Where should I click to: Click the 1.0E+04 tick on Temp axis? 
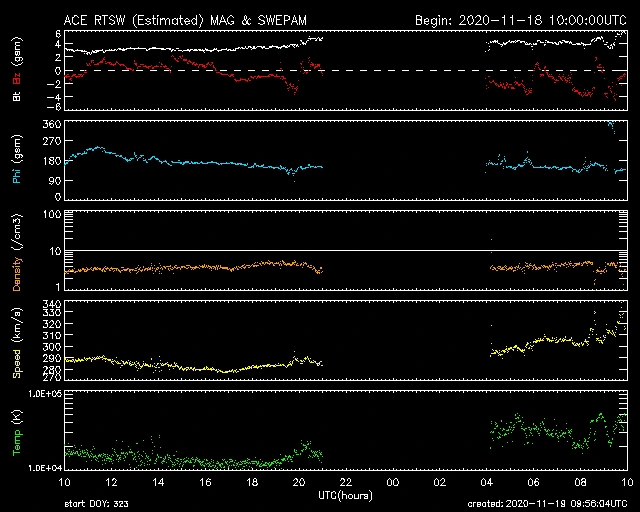[x=40, y=467]
